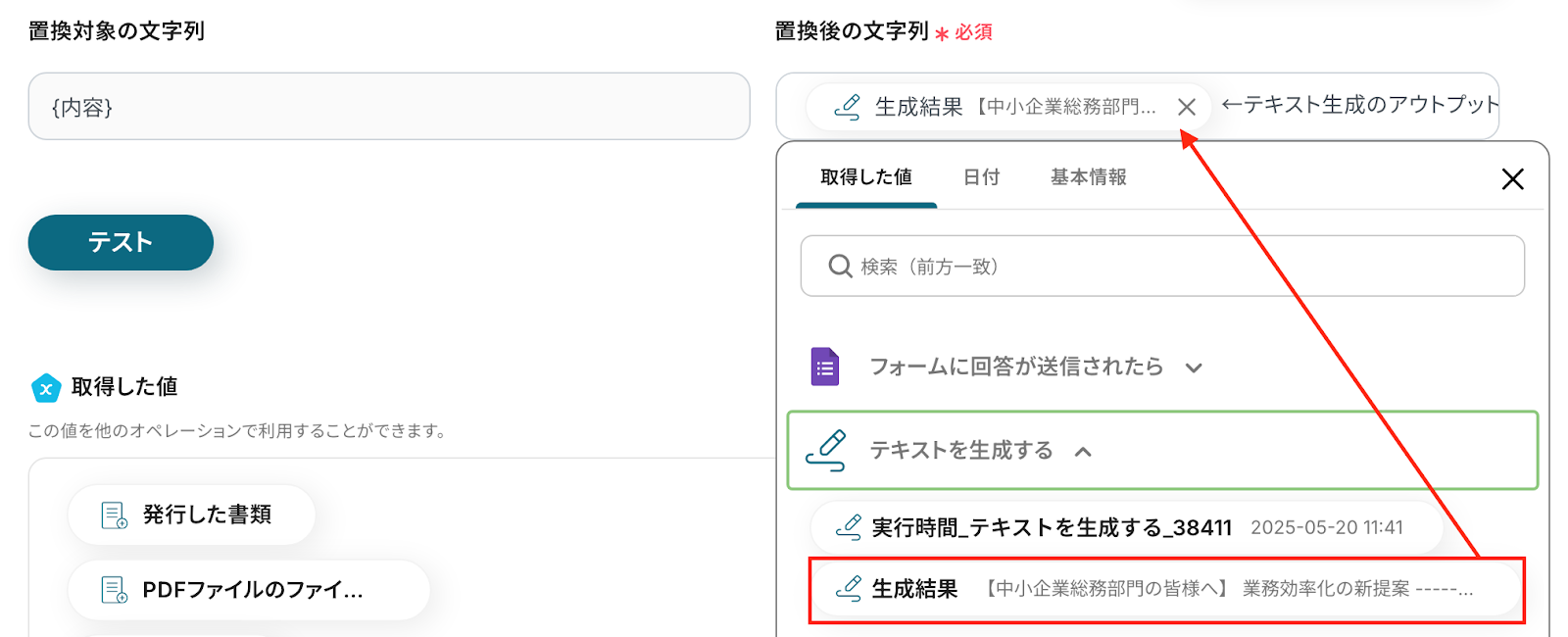Click the pen icon beside テキストを生成する
The image size is (1568, 637).
826,450
